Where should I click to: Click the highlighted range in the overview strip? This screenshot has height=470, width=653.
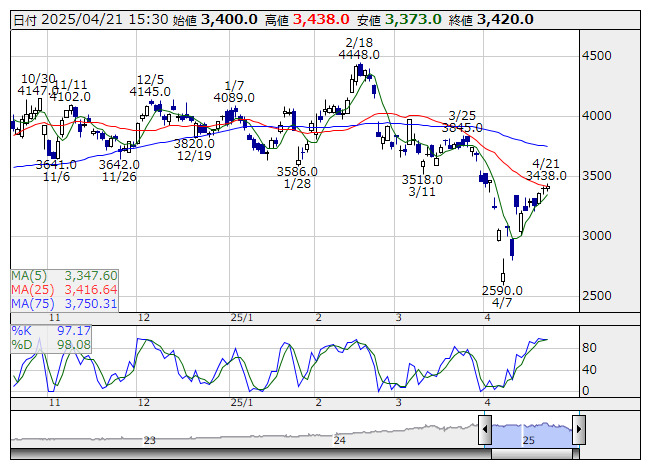click(532, 434)
